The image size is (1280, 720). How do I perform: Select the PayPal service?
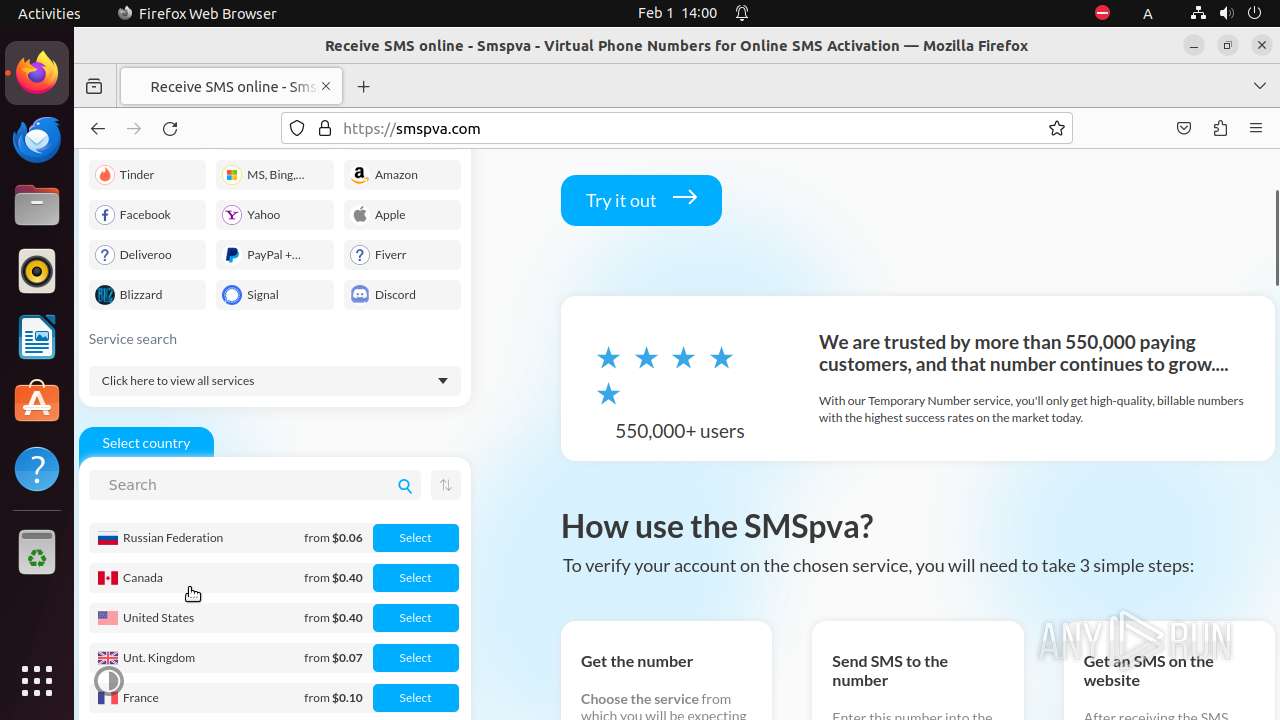click(275, 255)
